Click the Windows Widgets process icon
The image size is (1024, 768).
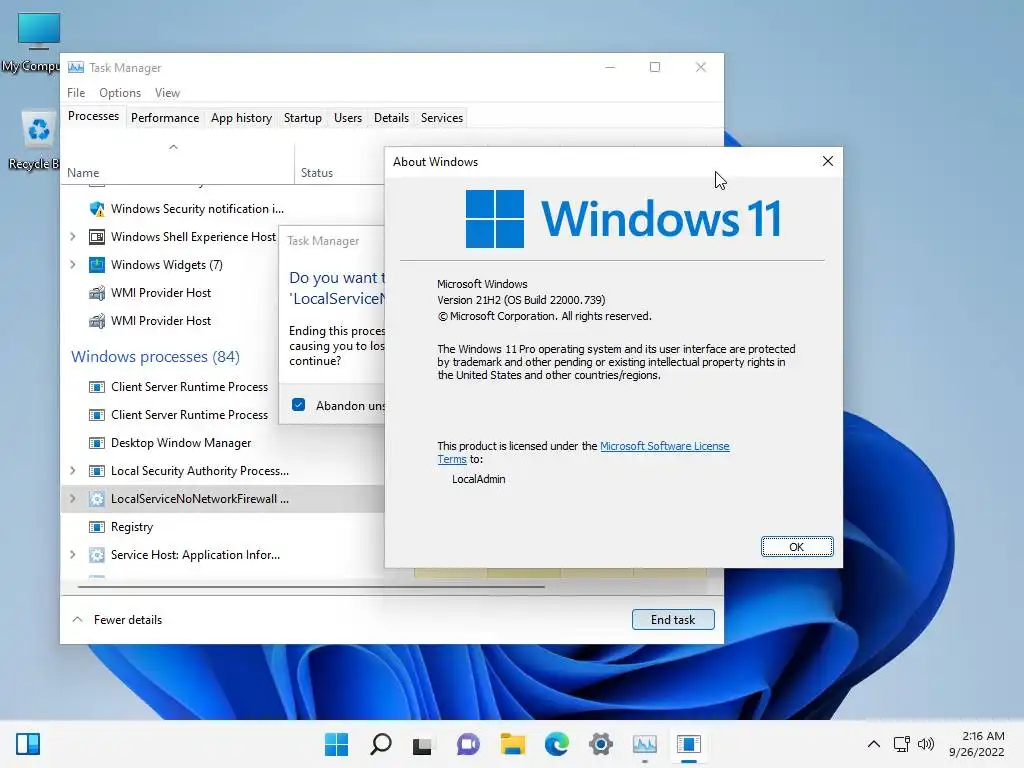point(97,265)
